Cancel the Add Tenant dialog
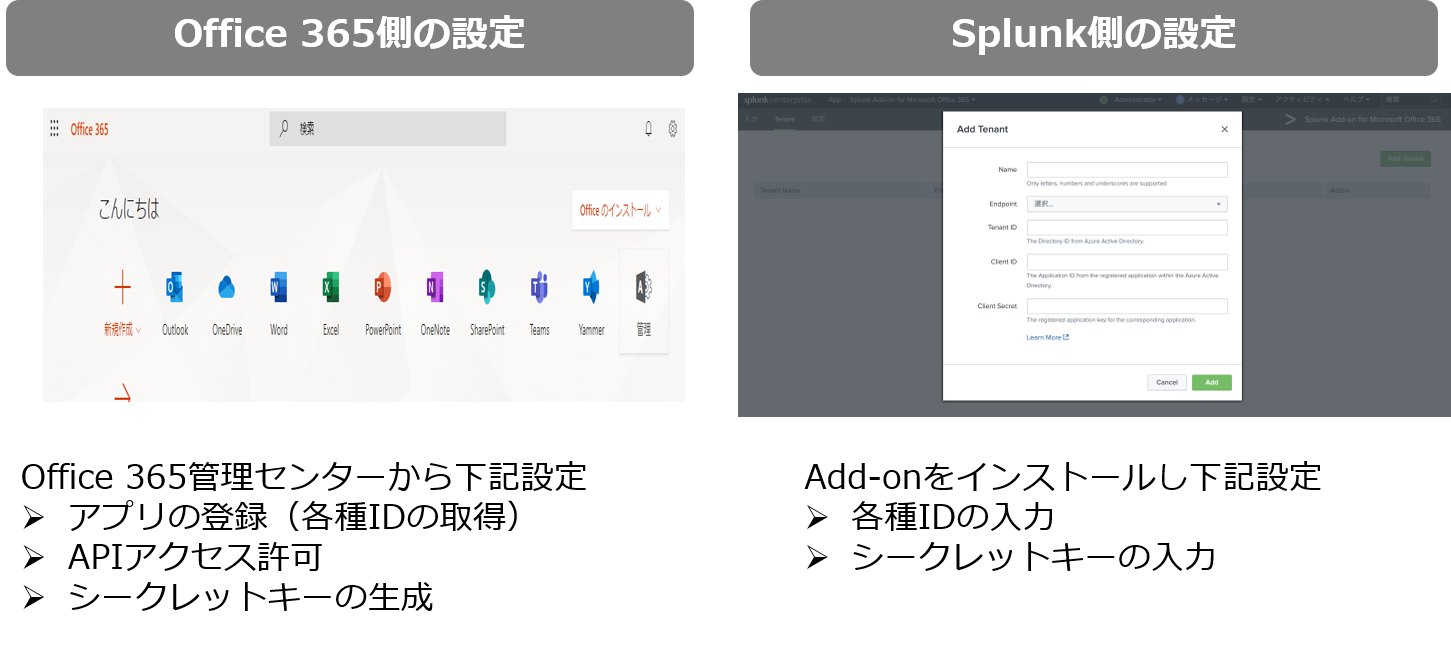The height and width of the screenshot is (671, 1451). (x=1167, y=382)
